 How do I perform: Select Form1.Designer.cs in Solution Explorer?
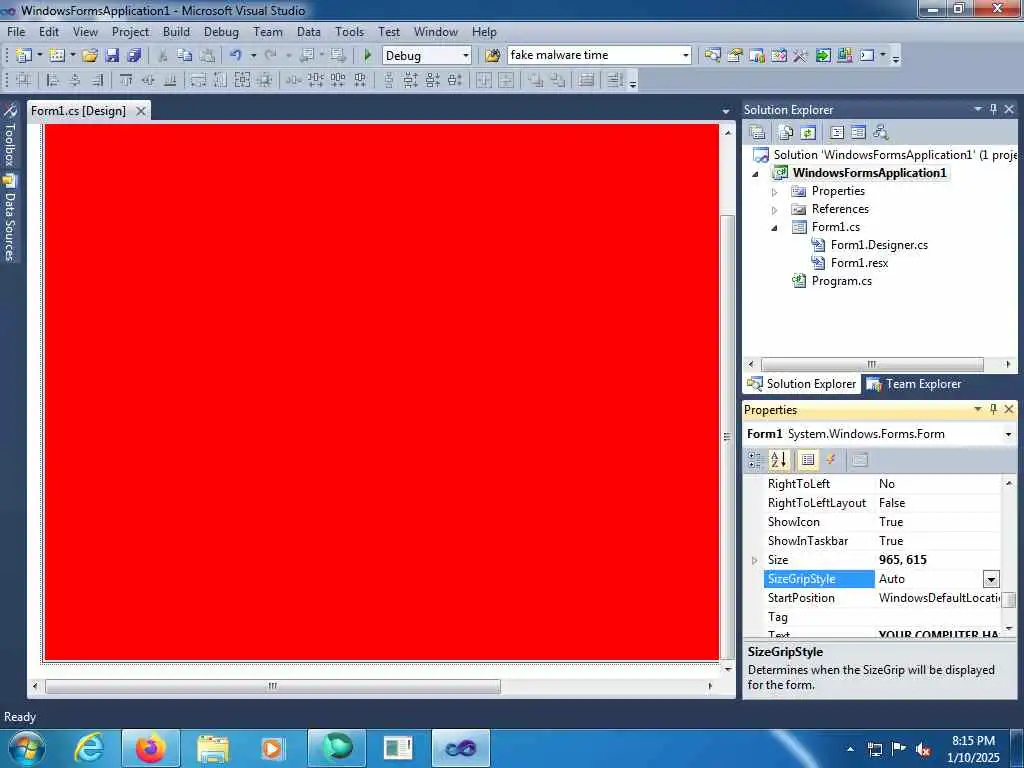[x=878, y=245]
